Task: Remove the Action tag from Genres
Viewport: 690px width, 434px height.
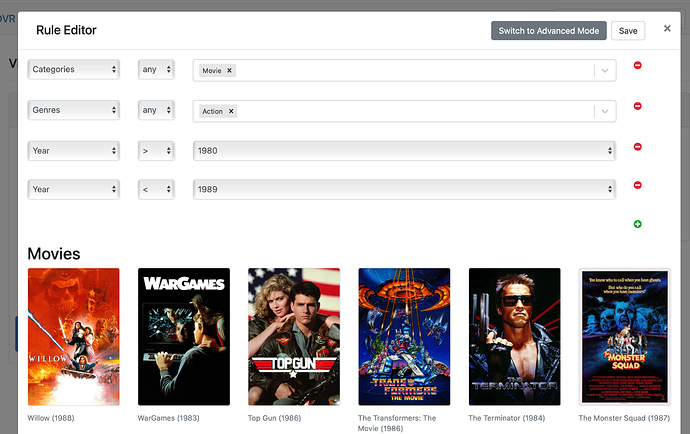Action: 232,111
